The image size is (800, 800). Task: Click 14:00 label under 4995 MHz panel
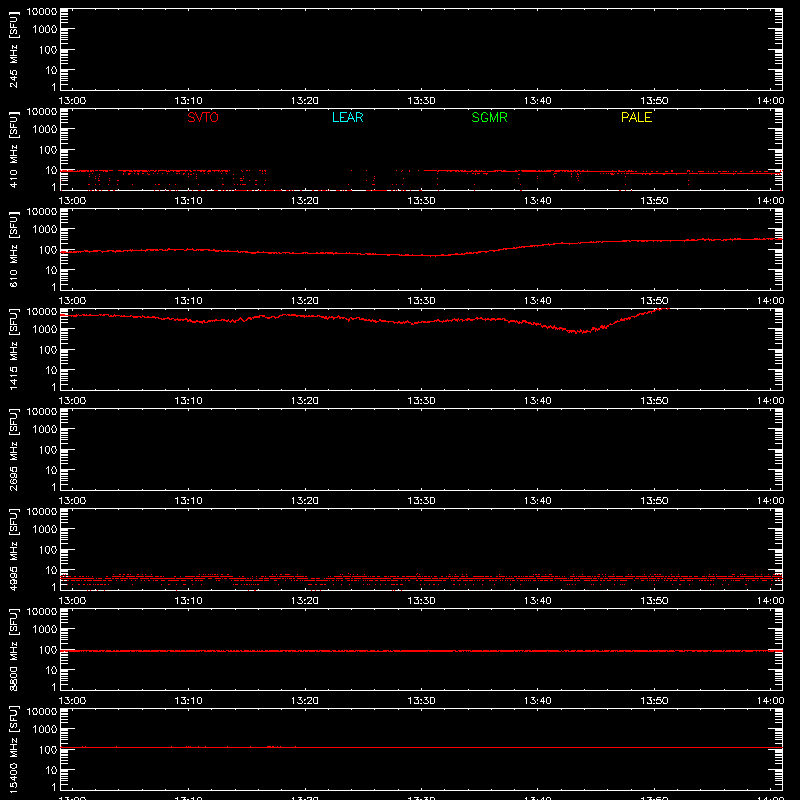point(770,601)
